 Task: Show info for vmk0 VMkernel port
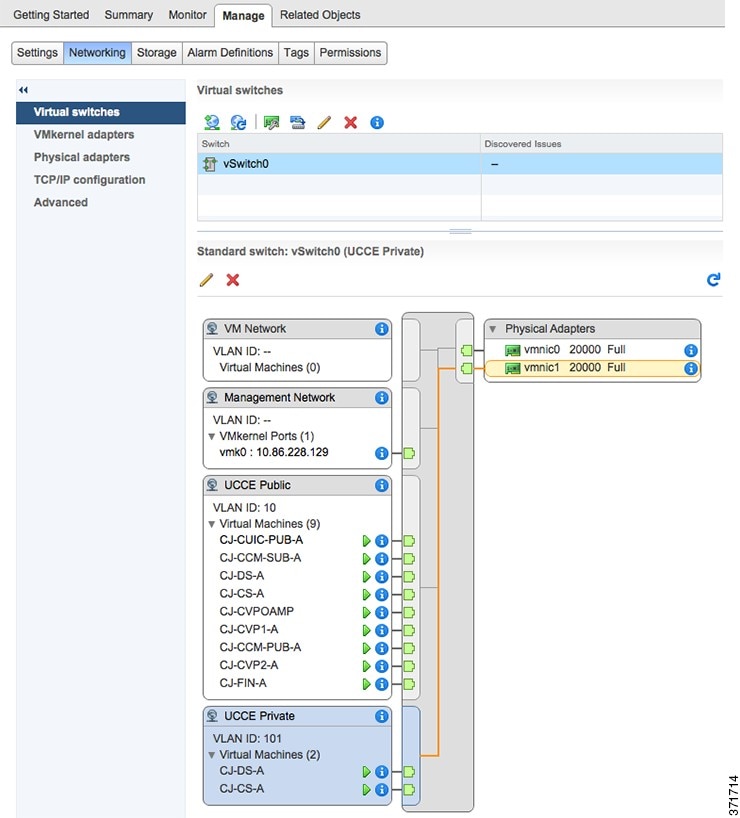pyautogui.click(x=381, y=453)
